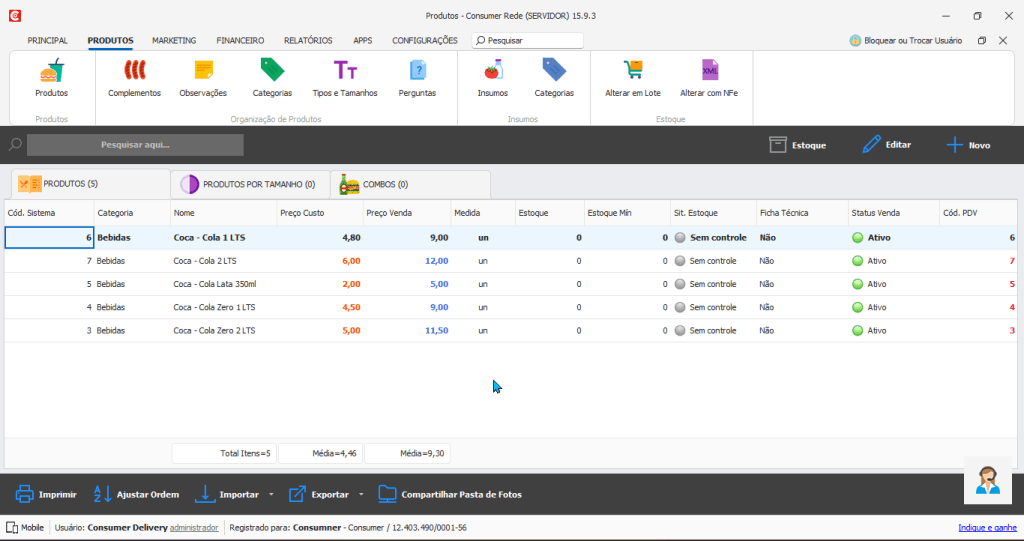This screenshot has width=1024, height=541.
Task: Click the Pesquisar aqui search field
Action: click(x=135, y=145)
